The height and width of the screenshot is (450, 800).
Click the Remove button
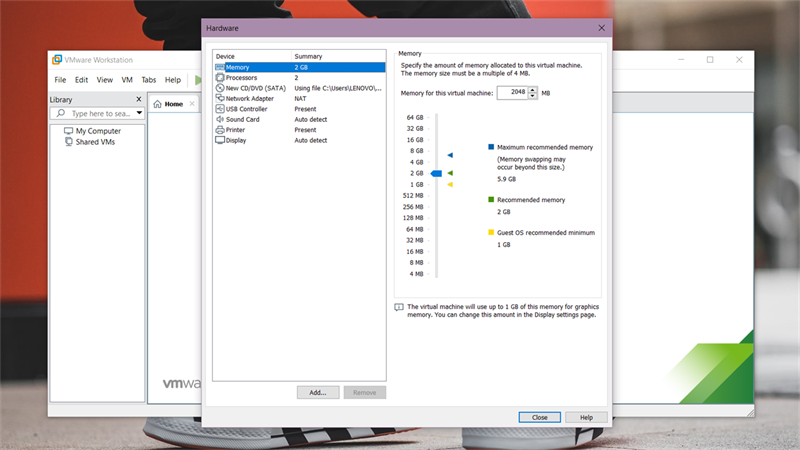(364, 392)
